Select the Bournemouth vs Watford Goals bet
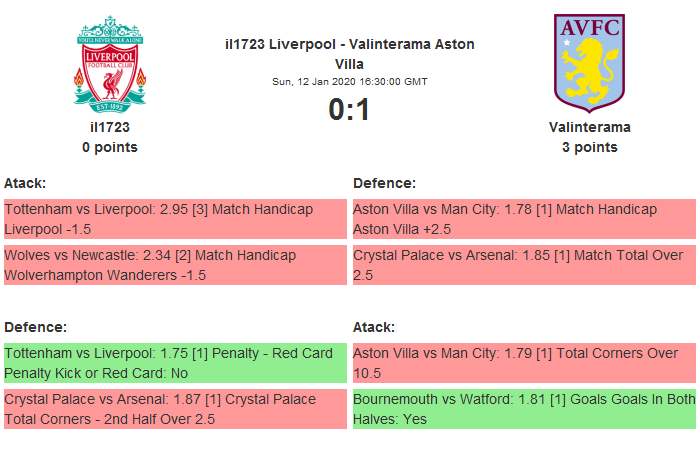Image resolution: width=700 pixels, height=460 pixels. (x=524, y=409)
